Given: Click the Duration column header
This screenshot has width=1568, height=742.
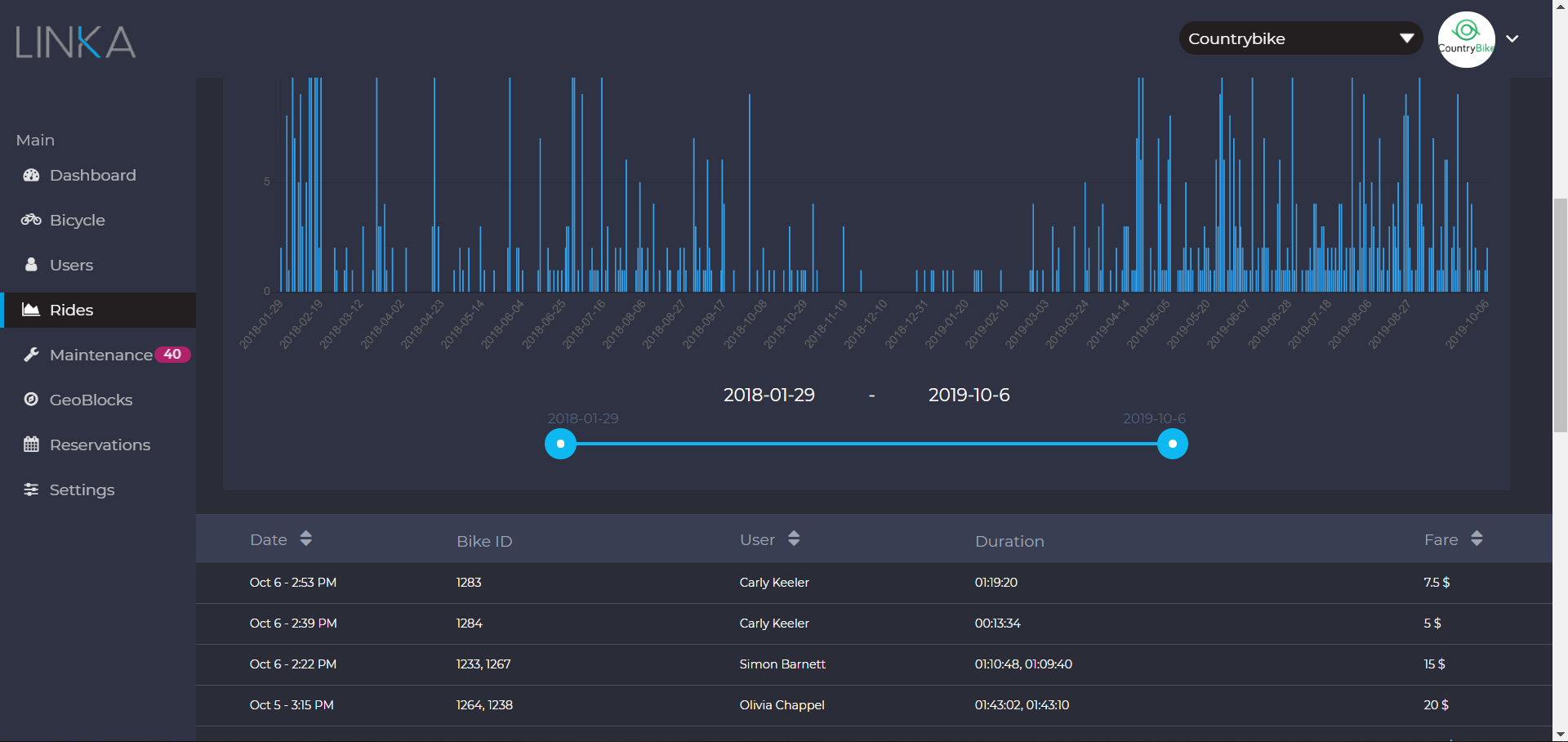Looking at the screenshot, I should point(1009,541).
